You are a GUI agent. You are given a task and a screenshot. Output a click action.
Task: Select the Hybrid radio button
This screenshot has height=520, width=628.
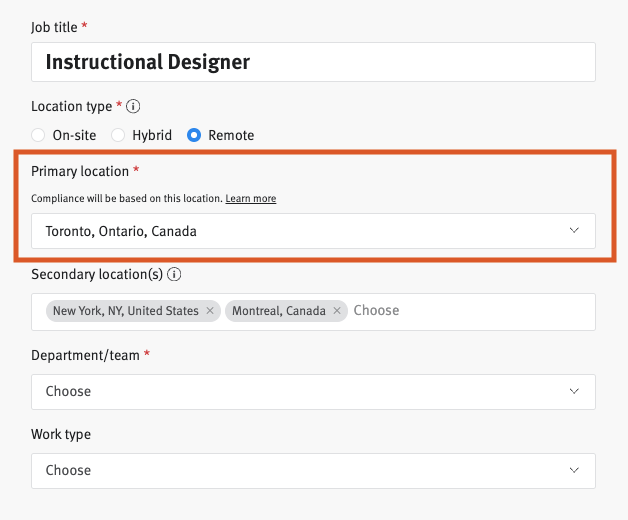coord(118,135)
